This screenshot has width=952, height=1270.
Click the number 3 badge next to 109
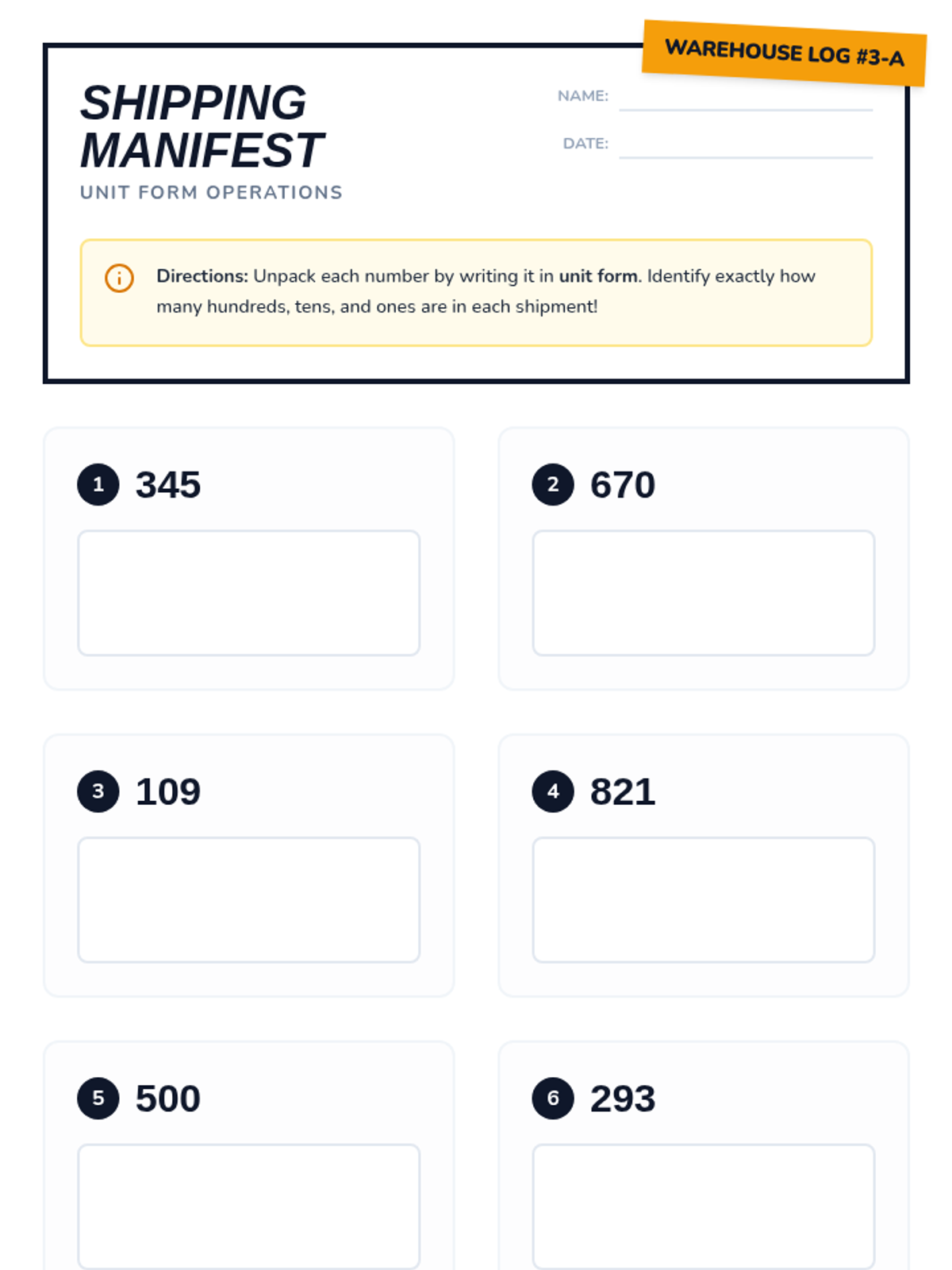[x=98, y=791]
